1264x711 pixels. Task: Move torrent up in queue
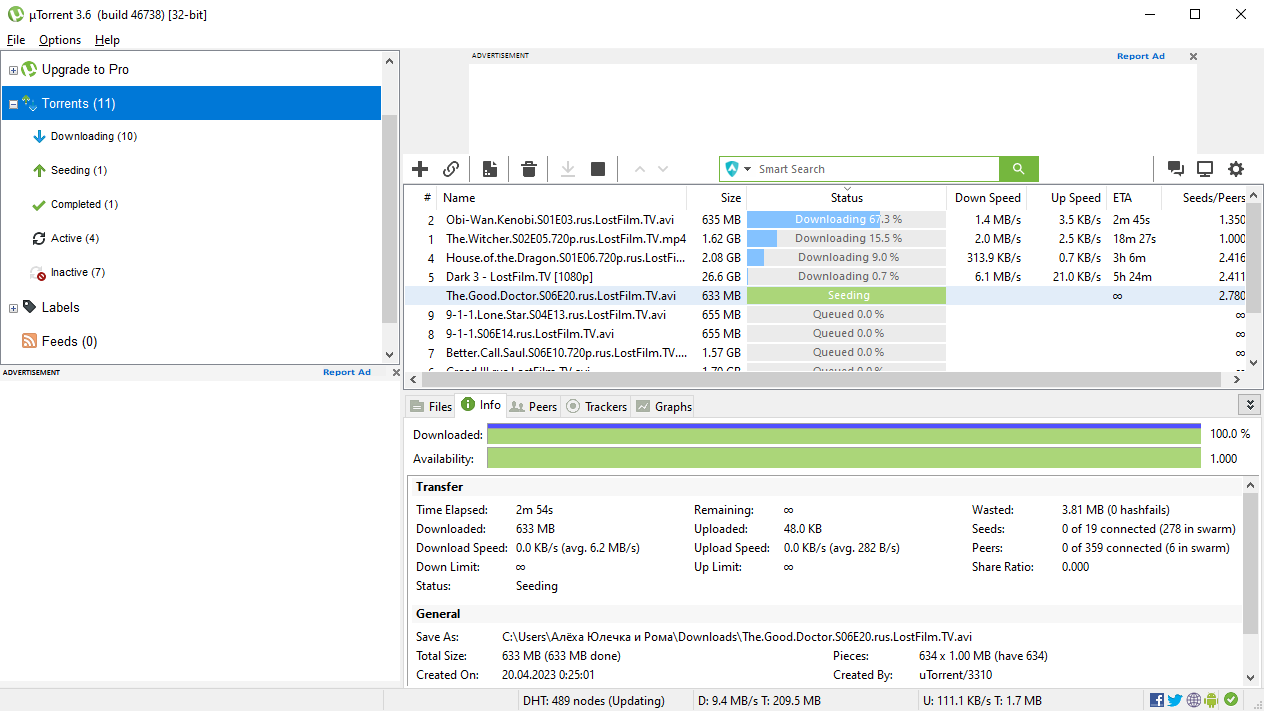coord(640,169)
